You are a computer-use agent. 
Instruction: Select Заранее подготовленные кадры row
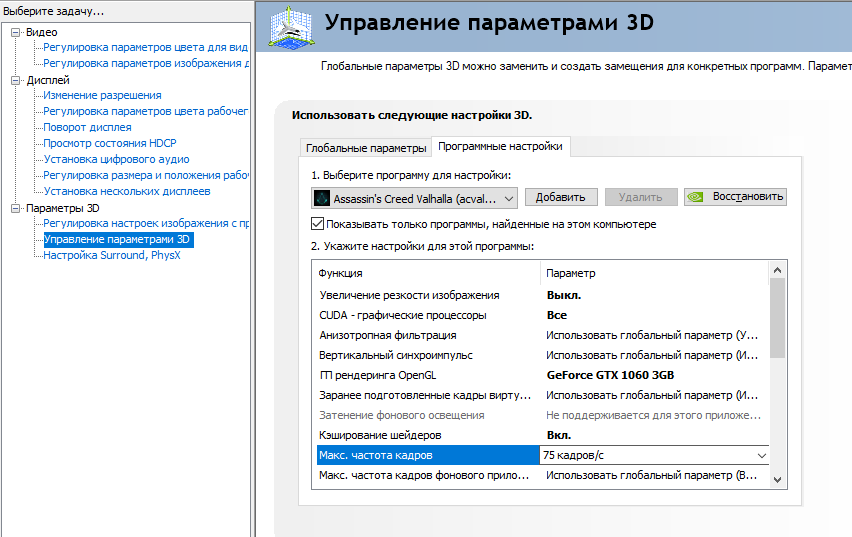point(542,395)
